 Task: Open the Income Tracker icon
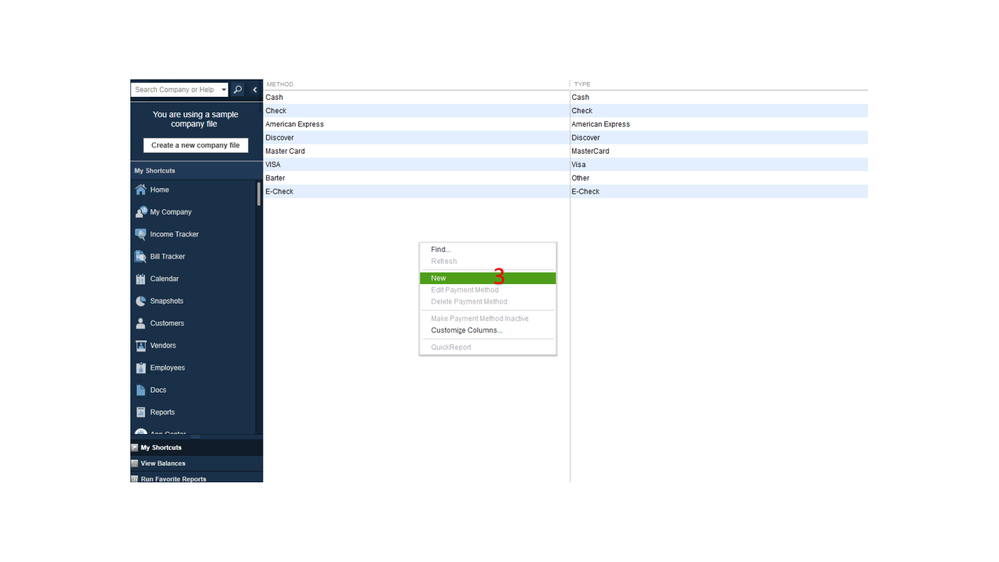click(x=141, y=234)
